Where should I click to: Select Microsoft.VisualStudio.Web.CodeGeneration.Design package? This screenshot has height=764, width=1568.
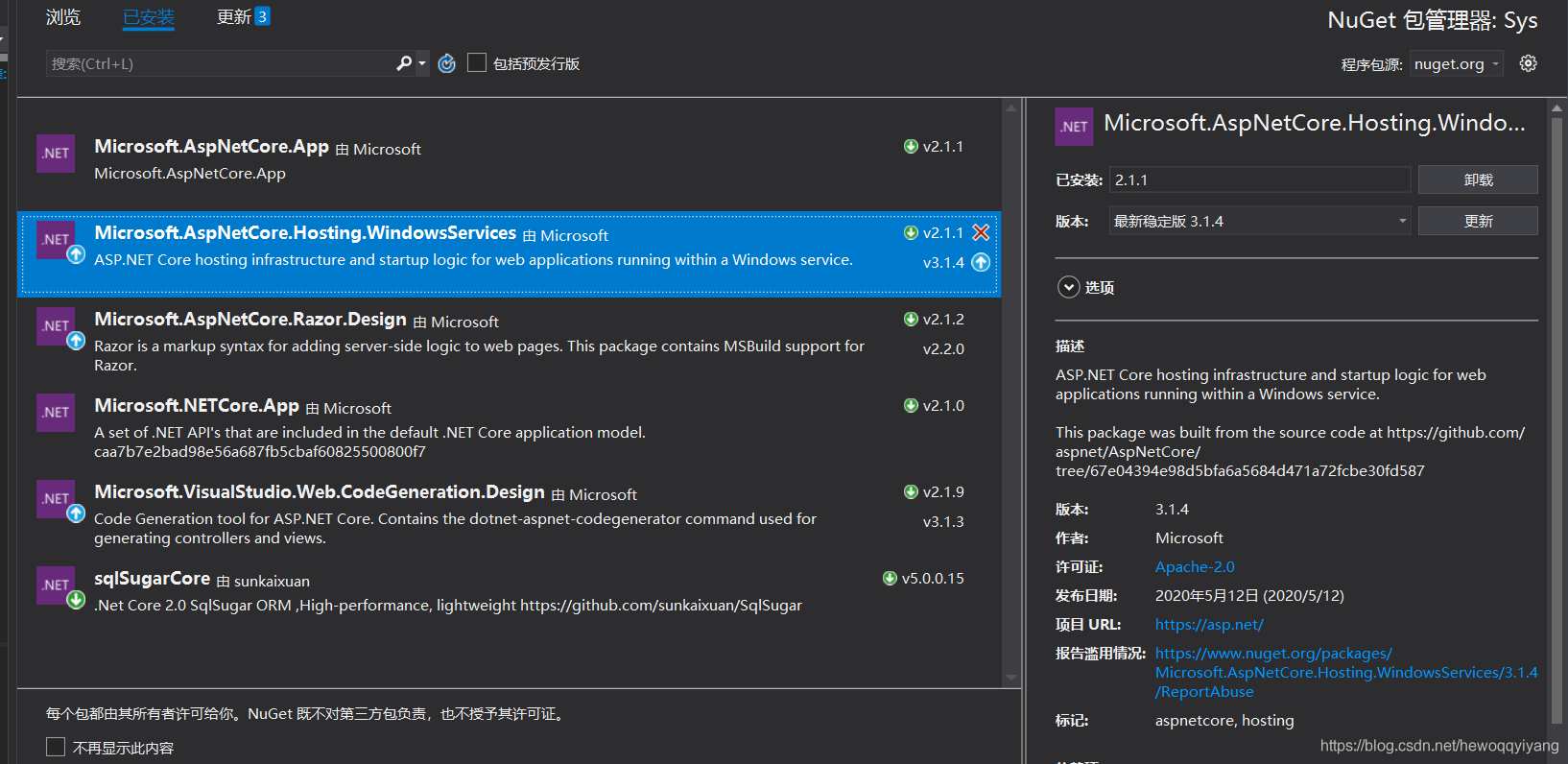coord(509,513)
